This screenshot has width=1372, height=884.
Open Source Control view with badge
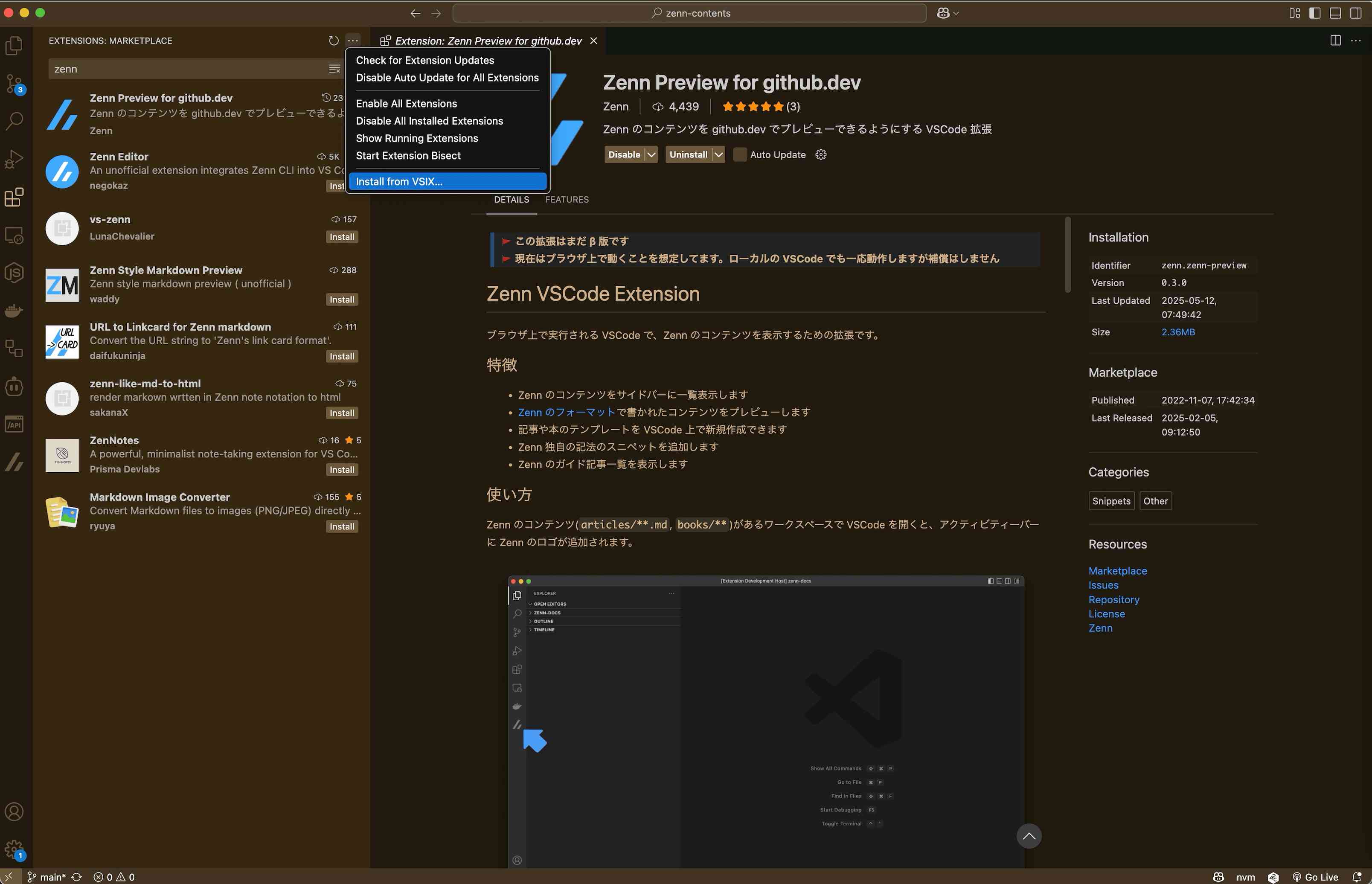[x=15, y=84]
